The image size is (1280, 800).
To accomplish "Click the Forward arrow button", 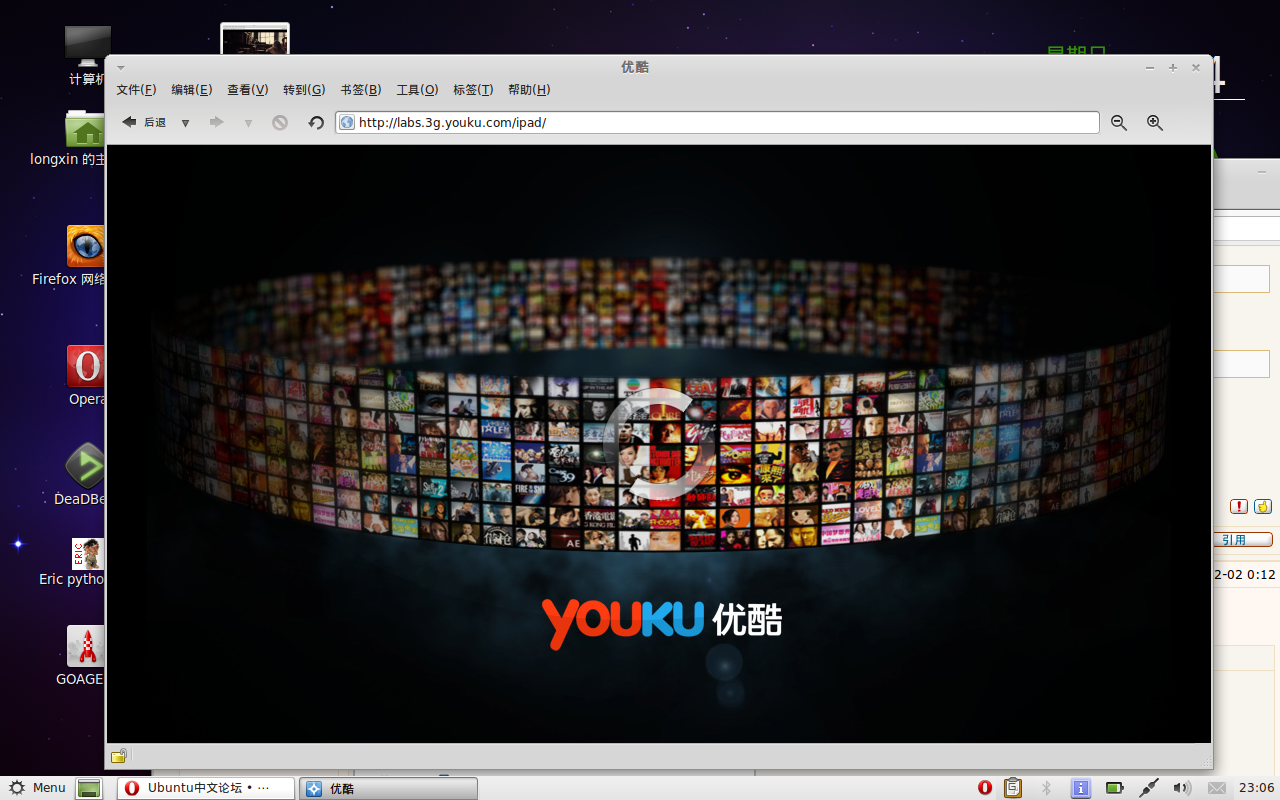I will 216,122.
